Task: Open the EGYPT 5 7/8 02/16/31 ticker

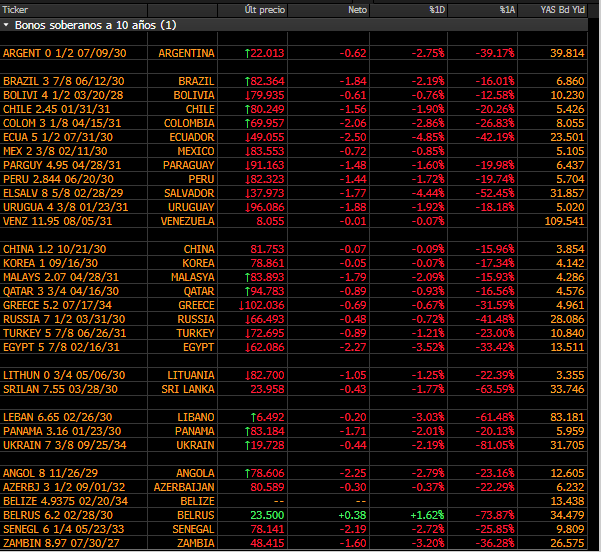Action: pos(61,347)
